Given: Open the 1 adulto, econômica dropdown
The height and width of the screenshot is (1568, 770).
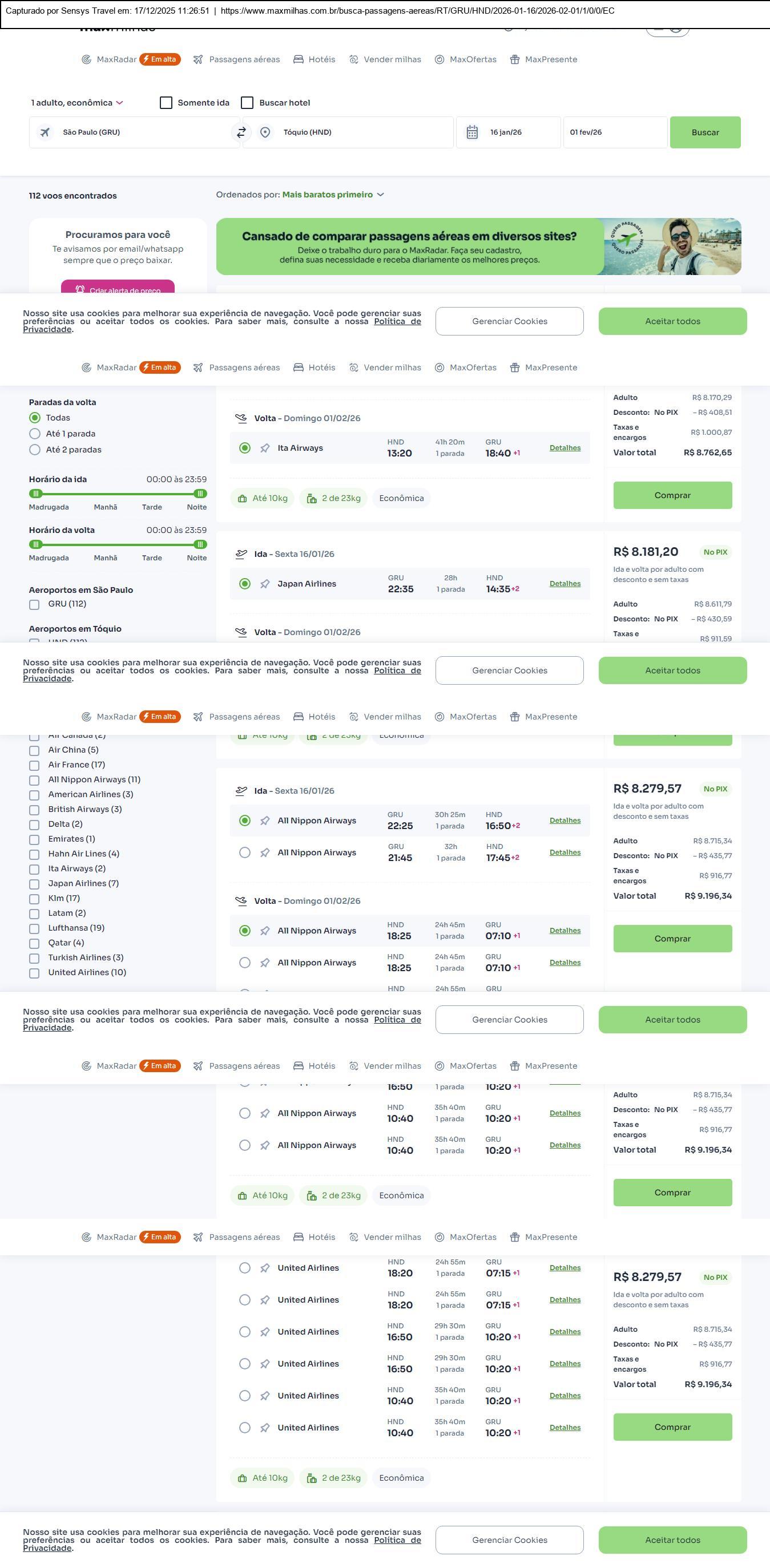Looking at the screenshot, I should (77, 103).
